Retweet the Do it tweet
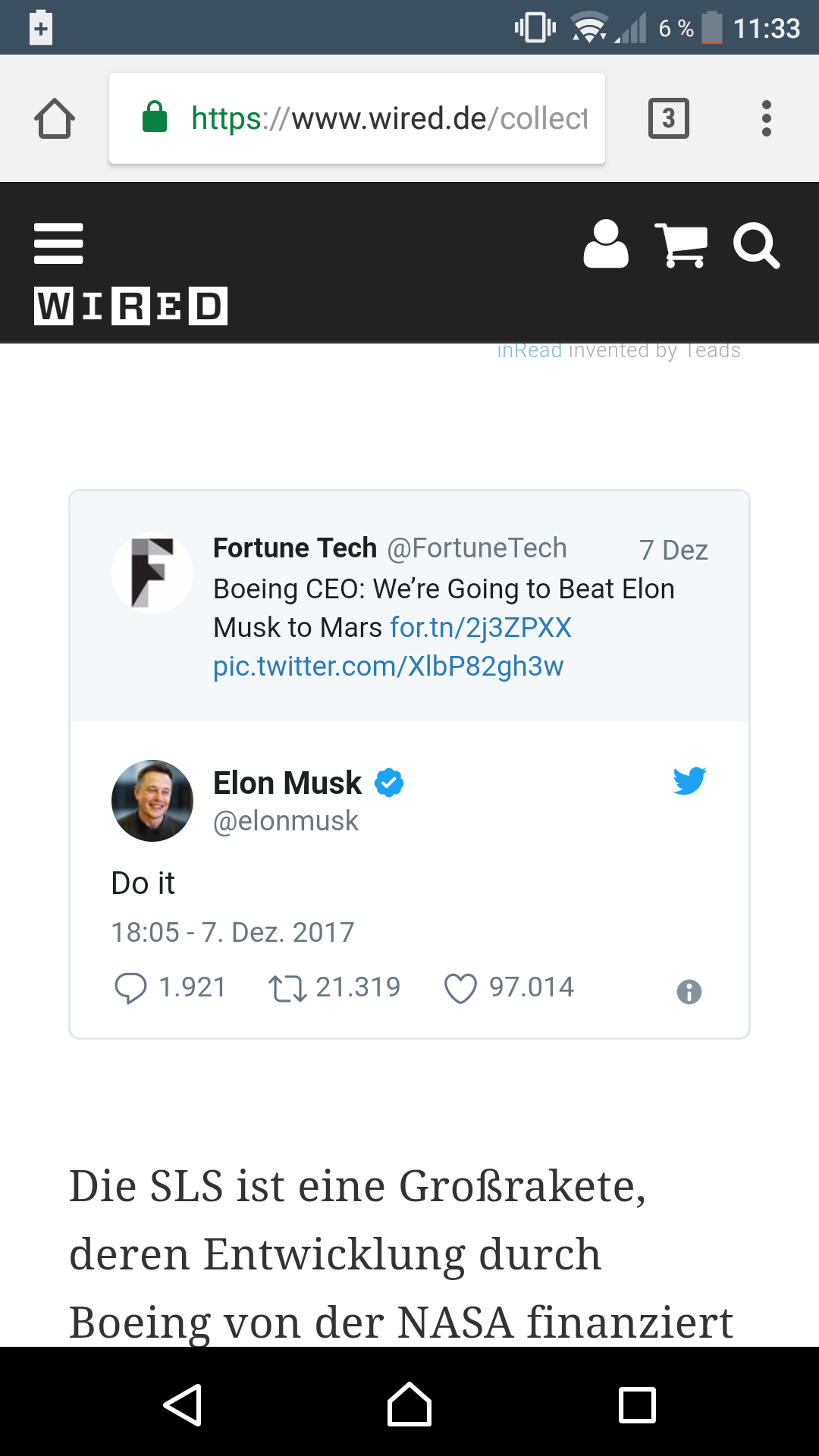Image resolution: width=819 pixels, height=1456 pixels. pos(287,989)
